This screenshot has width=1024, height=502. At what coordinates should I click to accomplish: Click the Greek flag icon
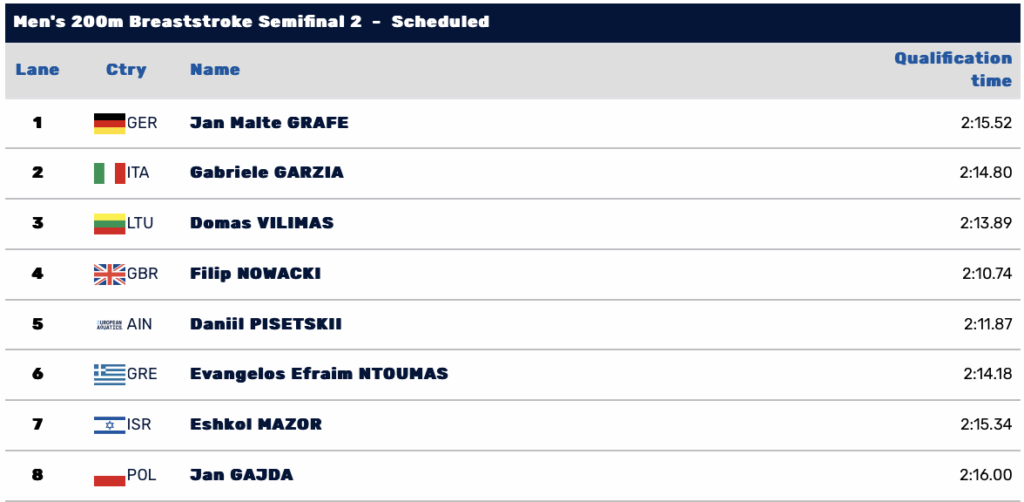pyautogui.click(x=109, y=374)
